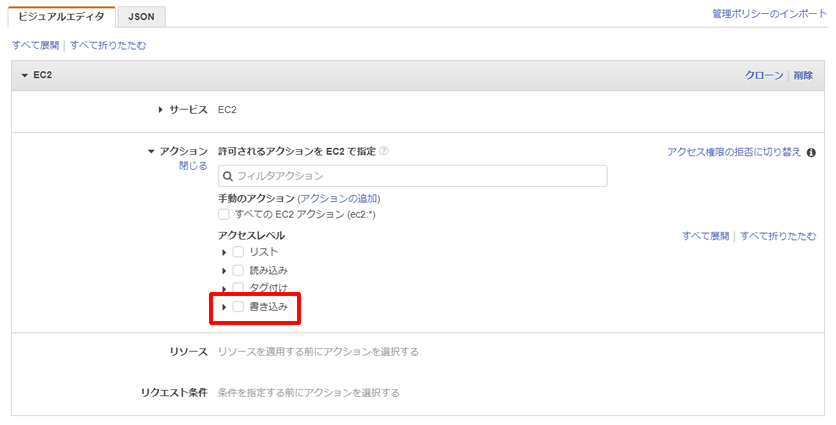Click 削除 link in EC2 header
The image size is (836, 425).
[803, 75]
